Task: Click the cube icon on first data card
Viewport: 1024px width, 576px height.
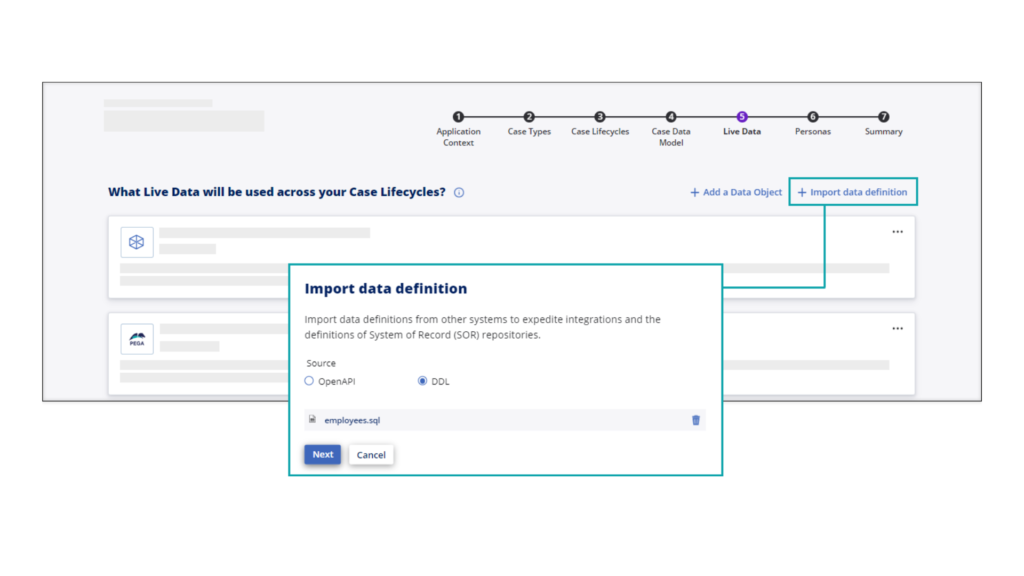Action: pos(137,242)
